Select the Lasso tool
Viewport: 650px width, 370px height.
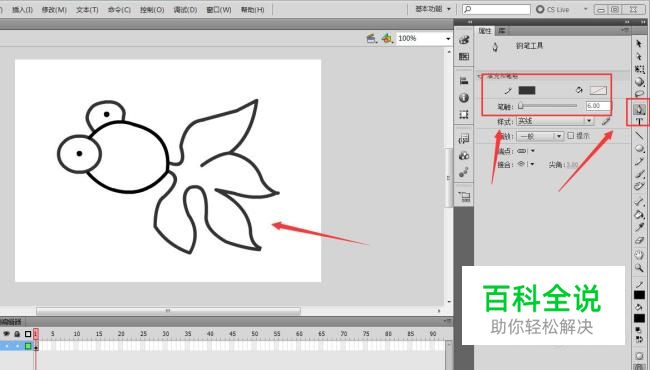coord(639,94)
